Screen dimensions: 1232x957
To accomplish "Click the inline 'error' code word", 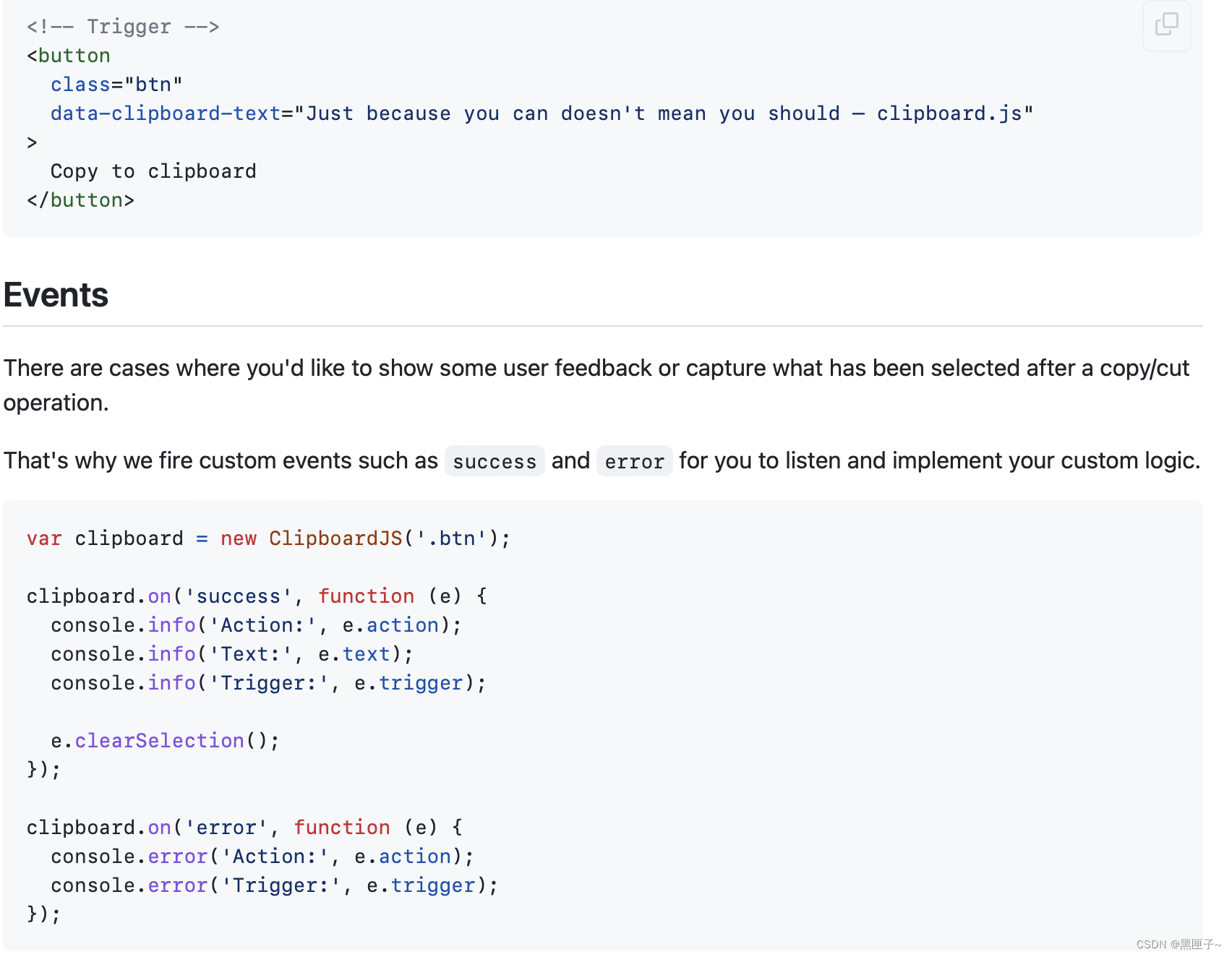I will click(x=635, y=461).
